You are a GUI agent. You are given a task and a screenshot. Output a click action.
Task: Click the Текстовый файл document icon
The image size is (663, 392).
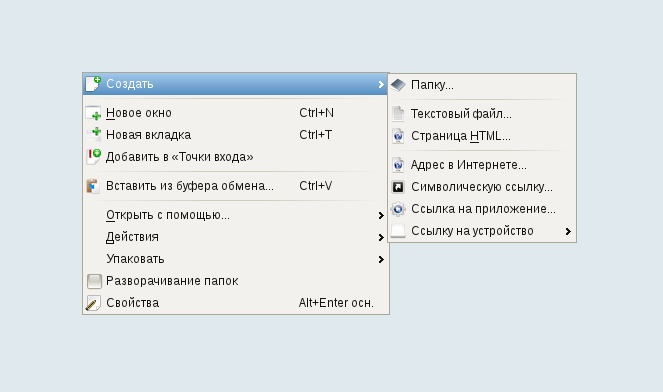(398, 114)
